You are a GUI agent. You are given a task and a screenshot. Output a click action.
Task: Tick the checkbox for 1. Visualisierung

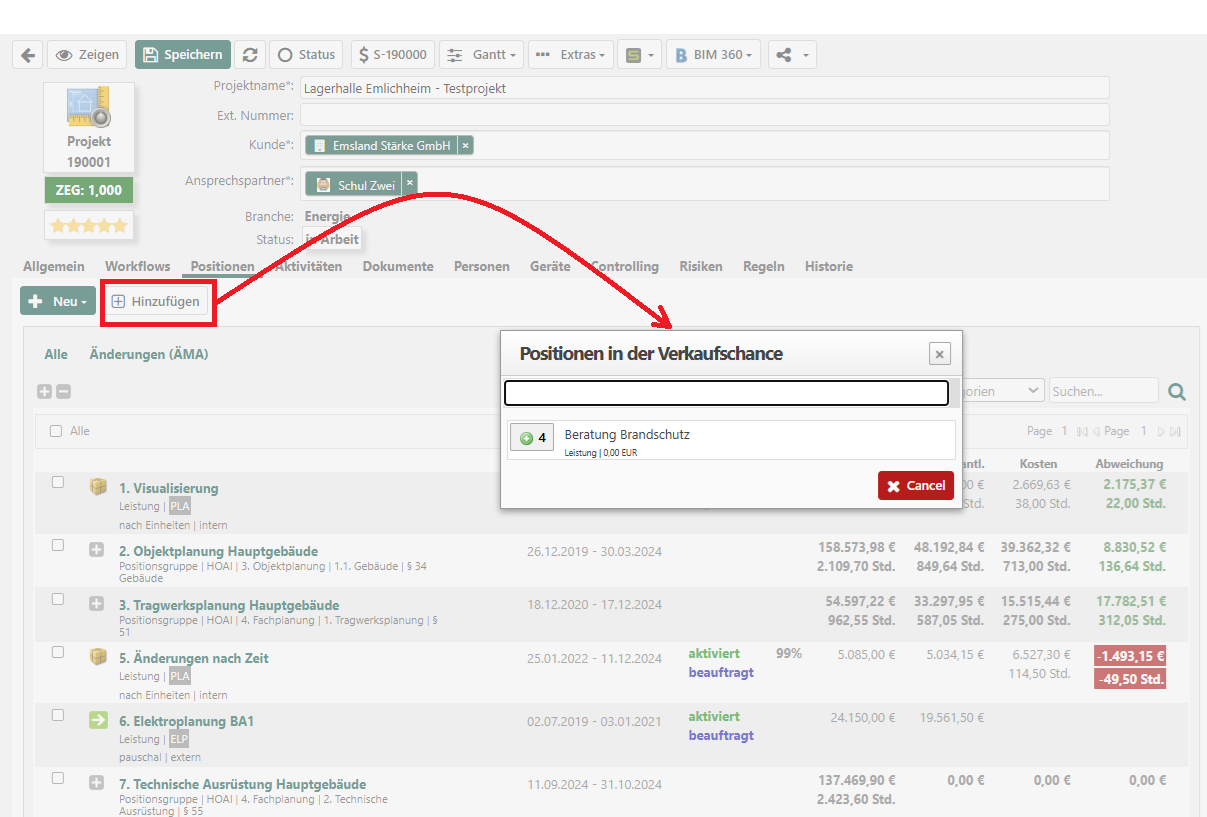pyautogui.click(x=58, y=483)
